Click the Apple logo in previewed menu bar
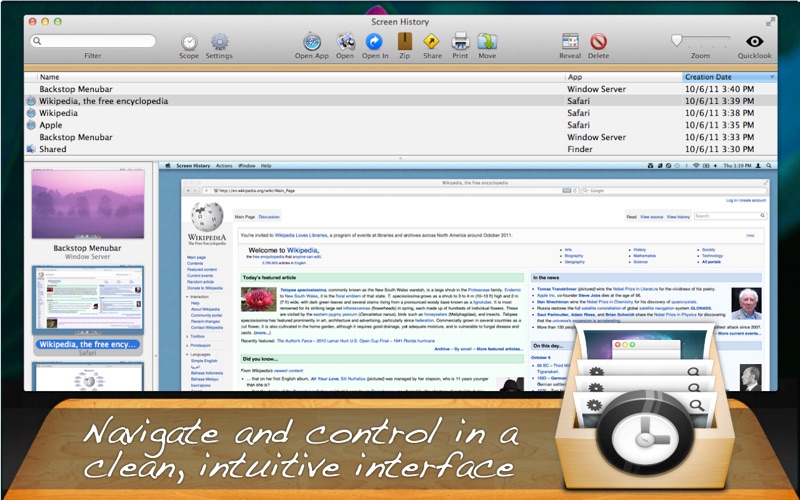Image resolution: width=800 pixels, height=500 pixels. 167,166
